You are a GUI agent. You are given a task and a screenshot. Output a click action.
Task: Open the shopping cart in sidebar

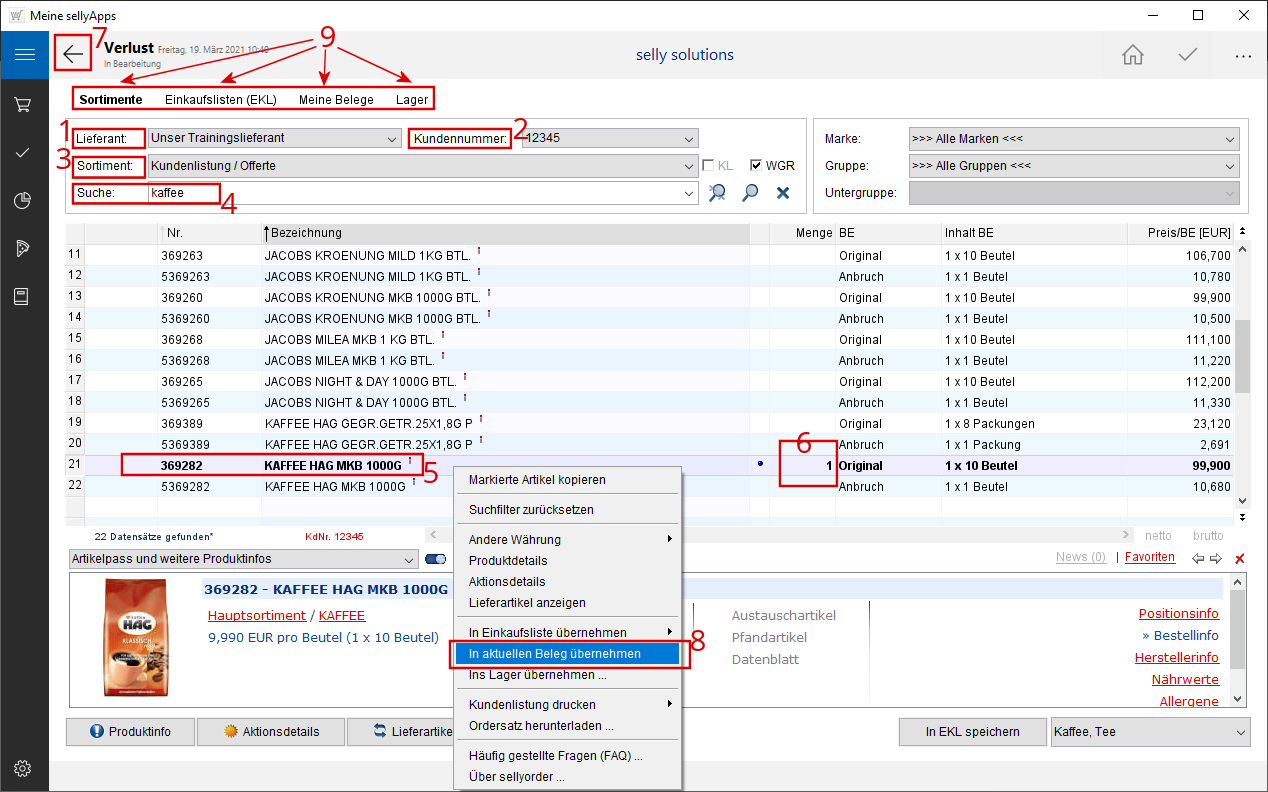pos(24,104)
